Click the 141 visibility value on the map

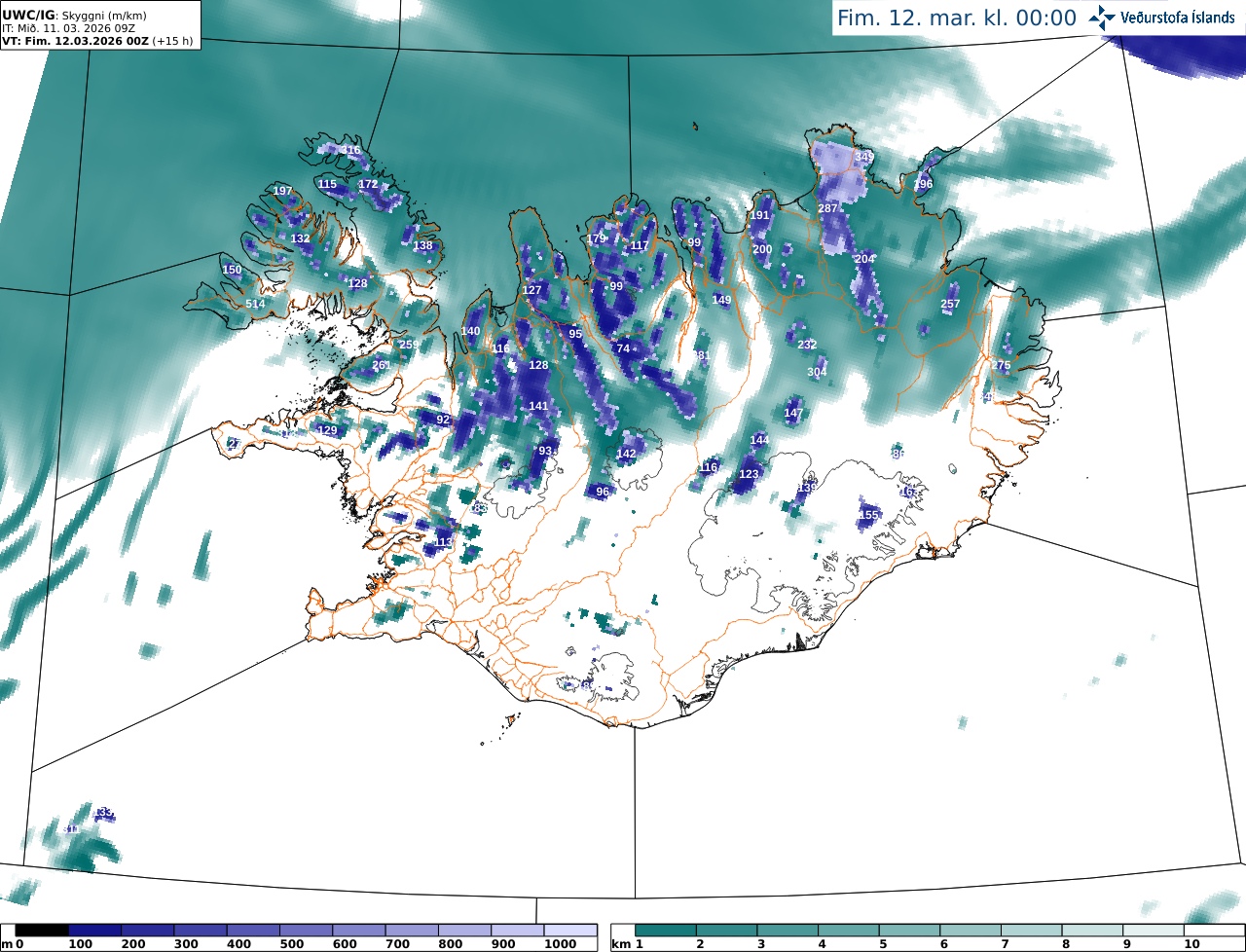tap(538, 406)
